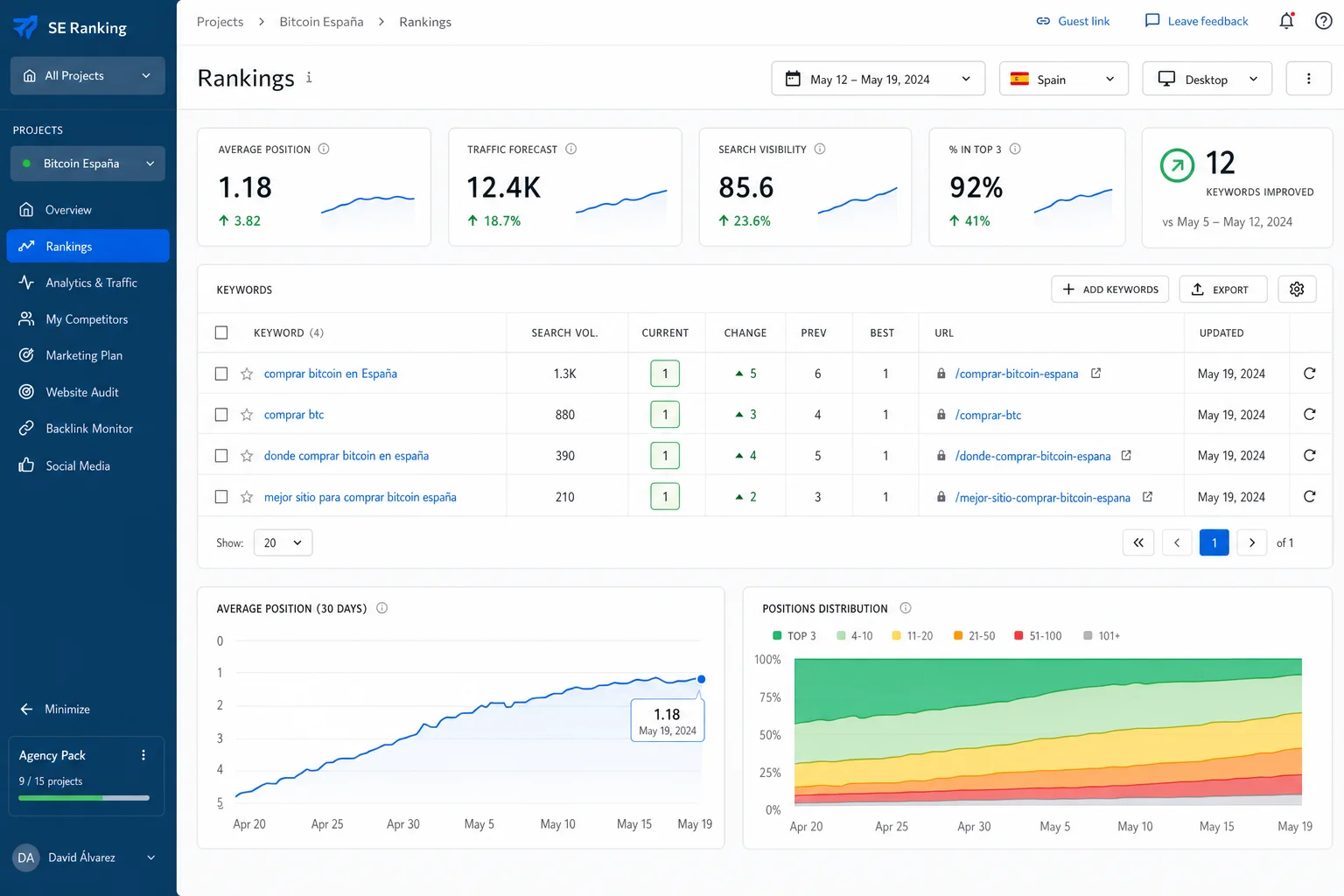
Task: Open the date range May 12 – May 19 picker
Action: 878,79
